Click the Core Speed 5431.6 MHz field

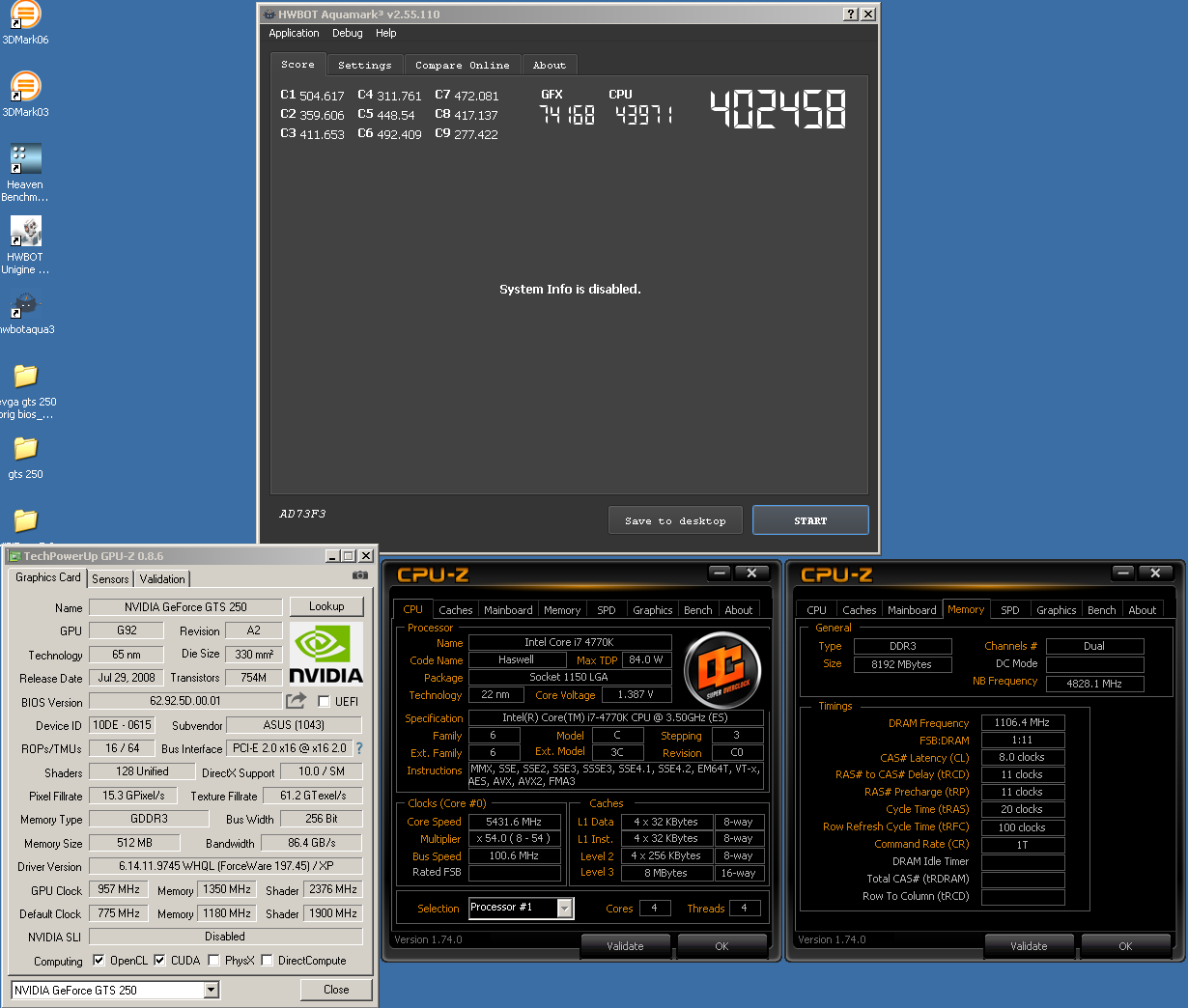click(x=515, y=822)
